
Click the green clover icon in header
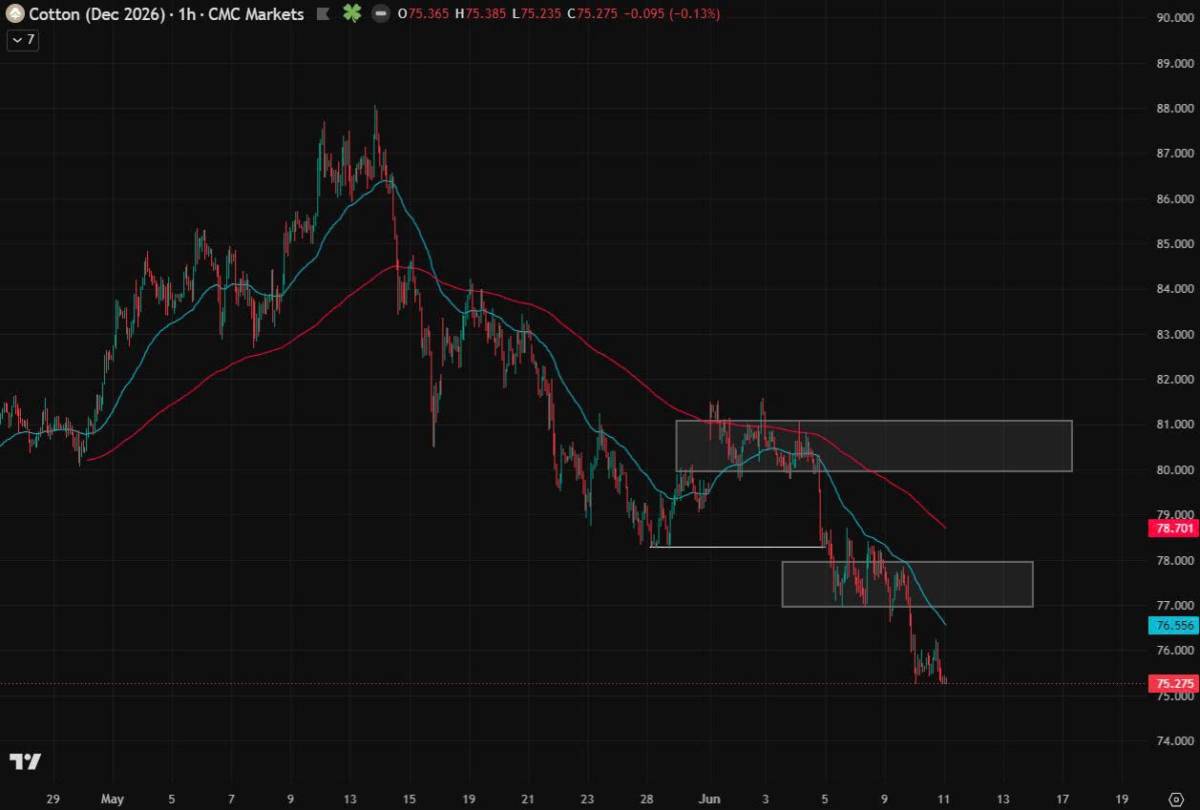click(x=352, y=14)
